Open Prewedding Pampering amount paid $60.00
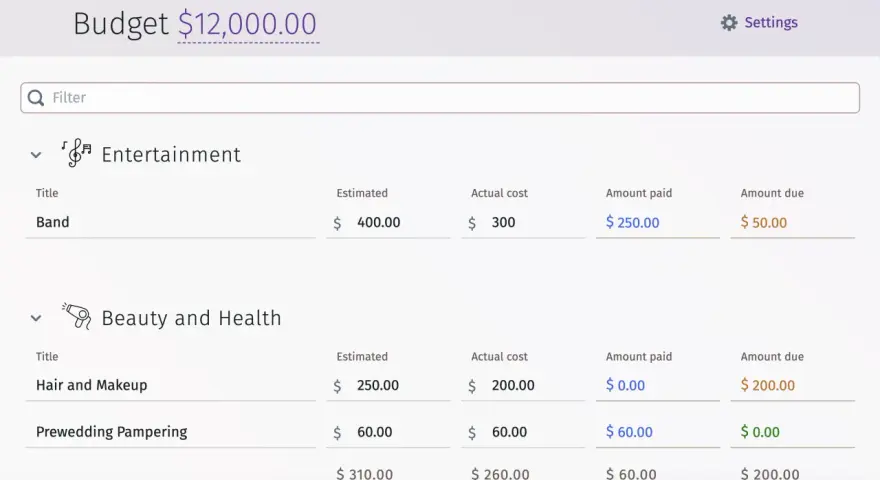The image size is (880, 480). click(629, 432)
